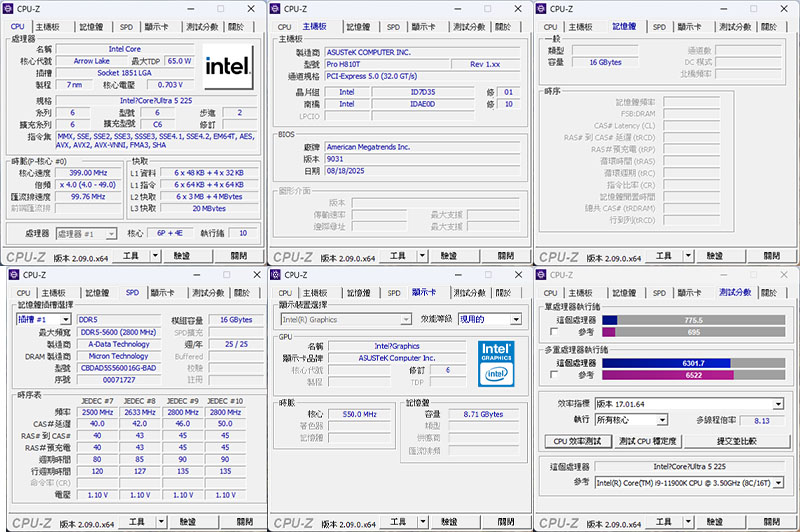Open the 插槽 #1 memory slot dropdown
800x532 pixels.
tap(44, 319)
